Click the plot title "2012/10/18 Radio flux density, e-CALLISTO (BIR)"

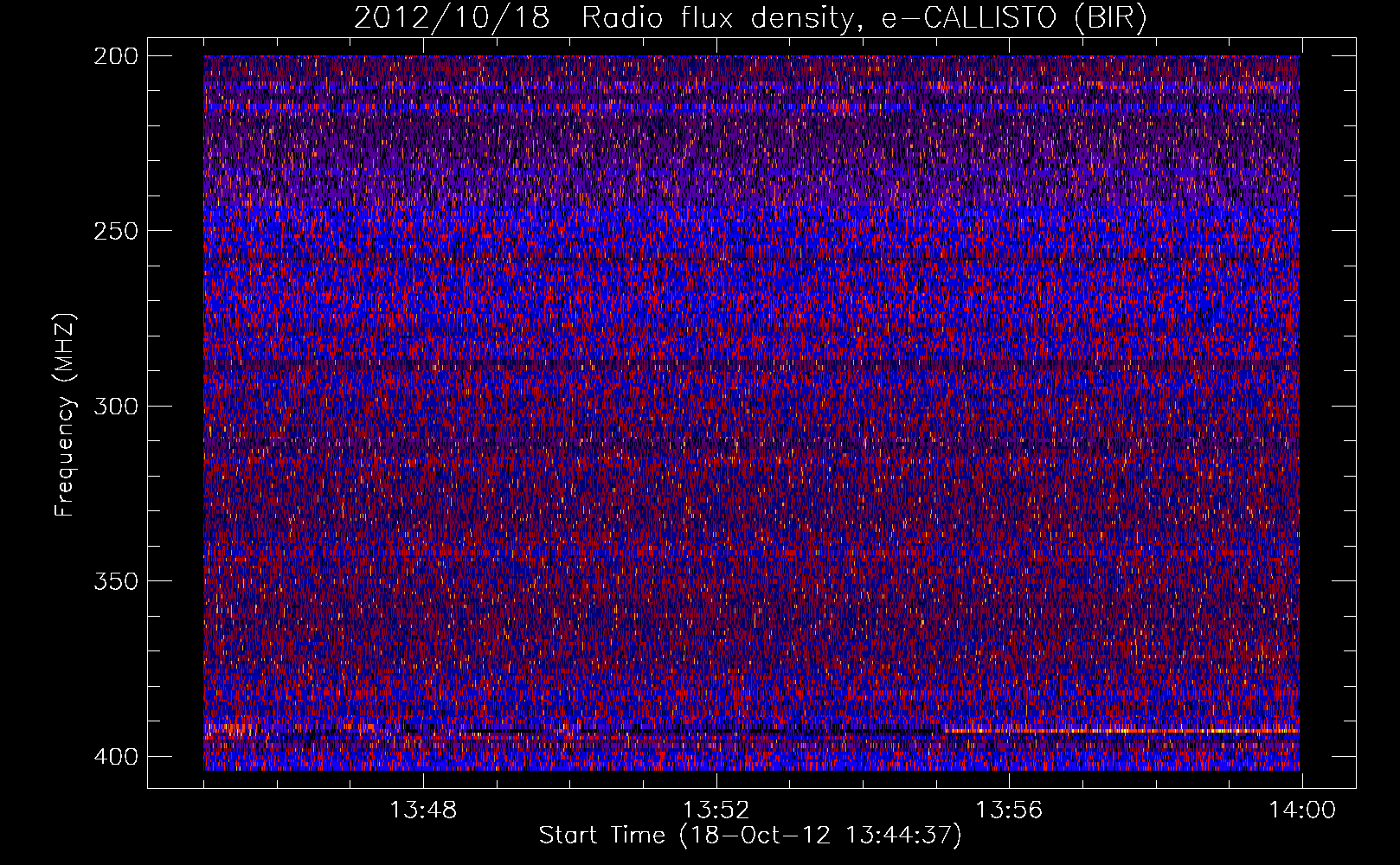(x=750, y=18)
